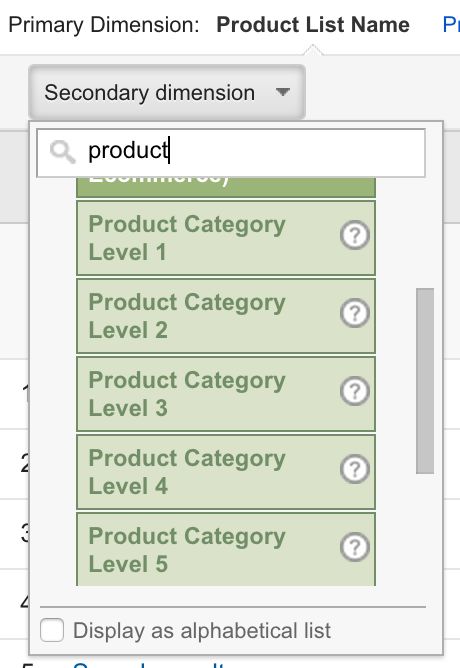Open the Secondary dimension dropdown
Image resolution: width=460 pixels, height=668 pixels.
(x=167, y=92)
